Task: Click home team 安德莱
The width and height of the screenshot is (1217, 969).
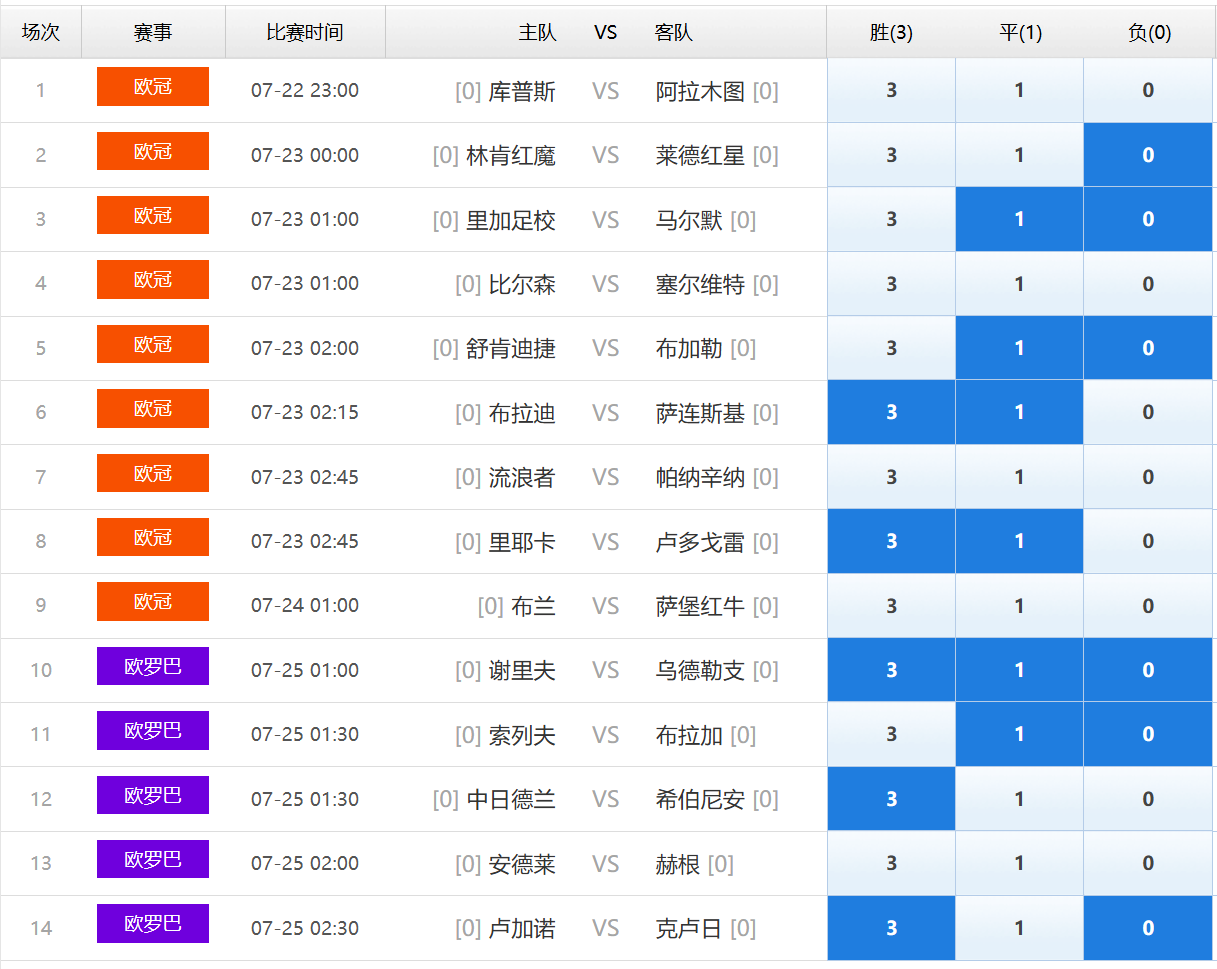Action: [x=522, y=865]
